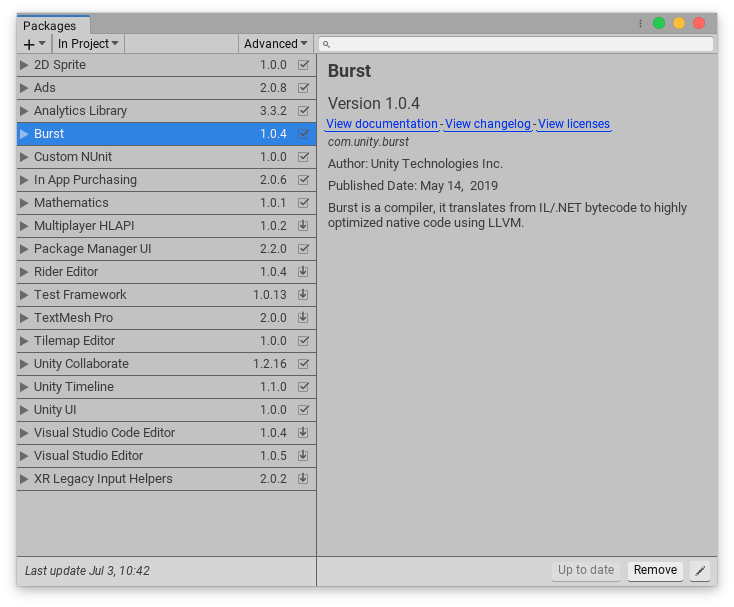Click the pencil edit icon at bottom right
The image size is (734, 607).
click(x=700, y=570)
